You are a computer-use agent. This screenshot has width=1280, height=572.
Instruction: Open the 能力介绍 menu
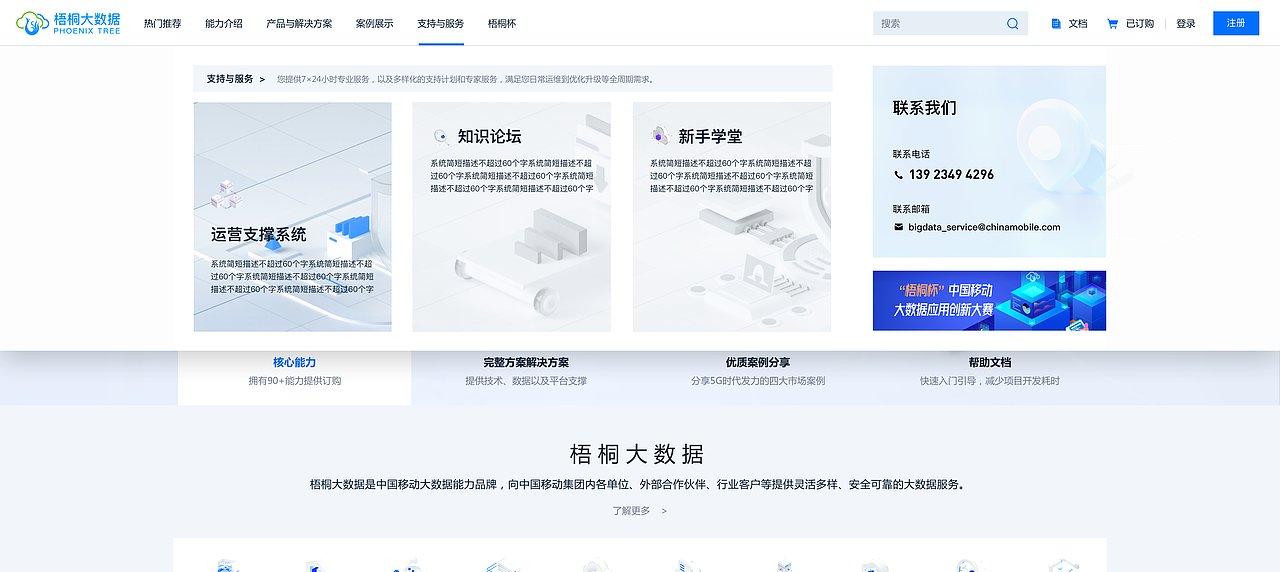pyautogui.click(x=224, y=24)
